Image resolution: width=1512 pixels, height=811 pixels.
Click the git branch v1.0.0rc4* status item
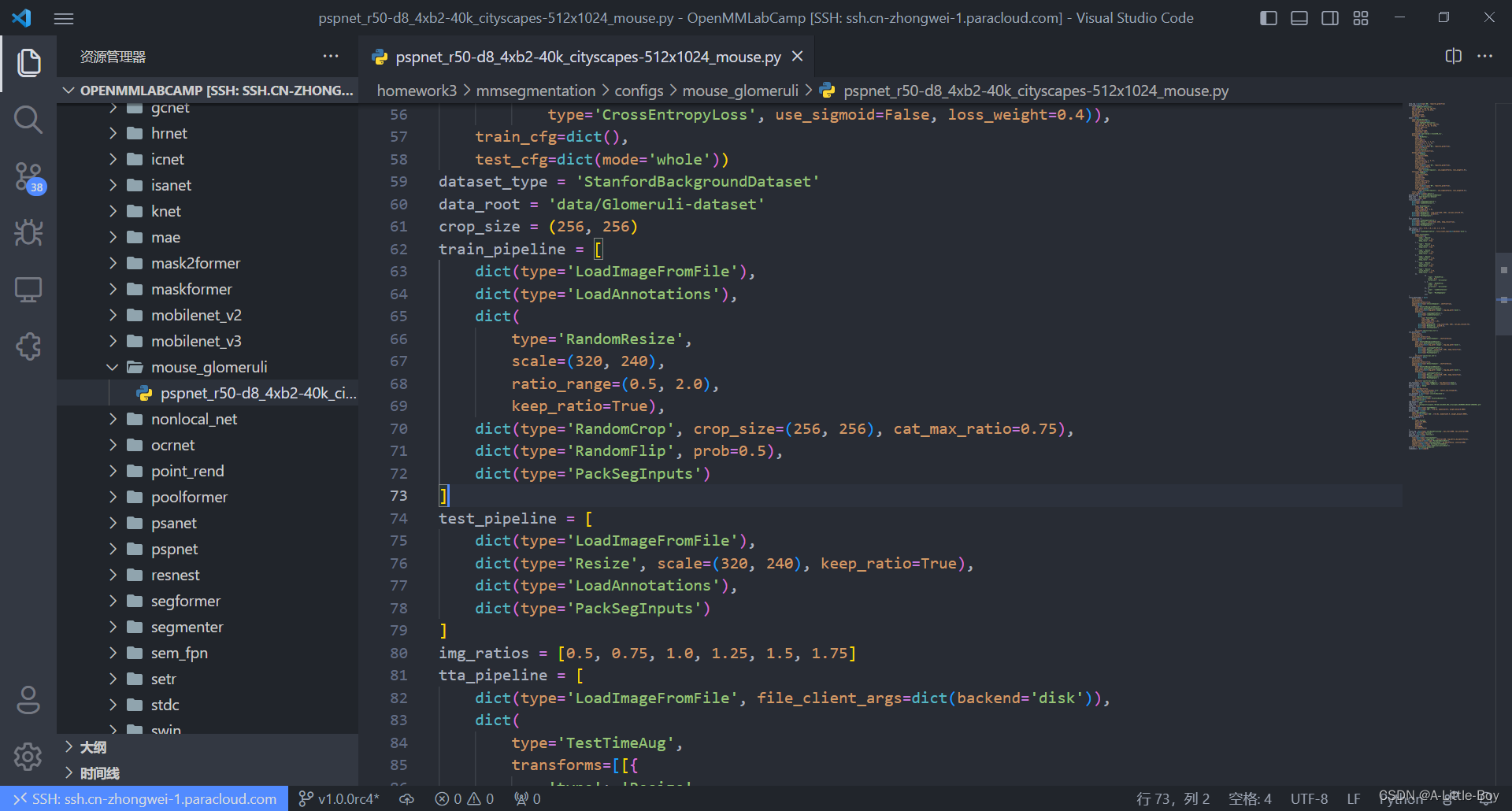click(339, 798)
